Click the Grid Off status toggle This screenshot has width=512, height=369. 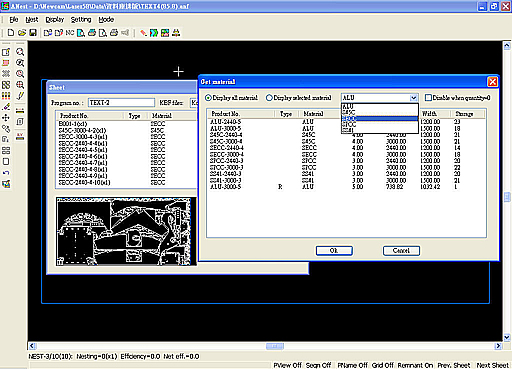(x=382, y=365)
